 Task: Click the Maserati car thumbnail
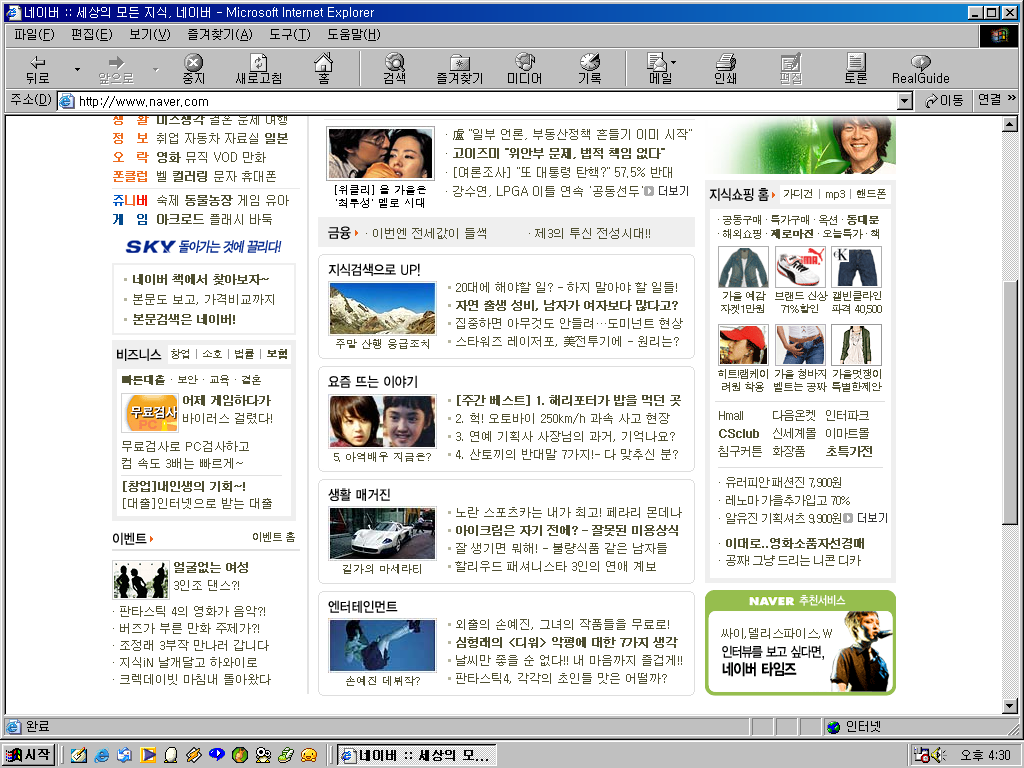coord(382,534)
